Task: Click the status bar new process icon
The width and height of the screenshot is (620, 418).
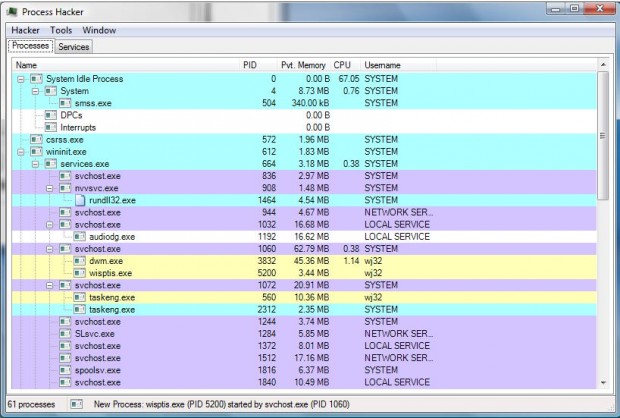Action: [76, 404]
